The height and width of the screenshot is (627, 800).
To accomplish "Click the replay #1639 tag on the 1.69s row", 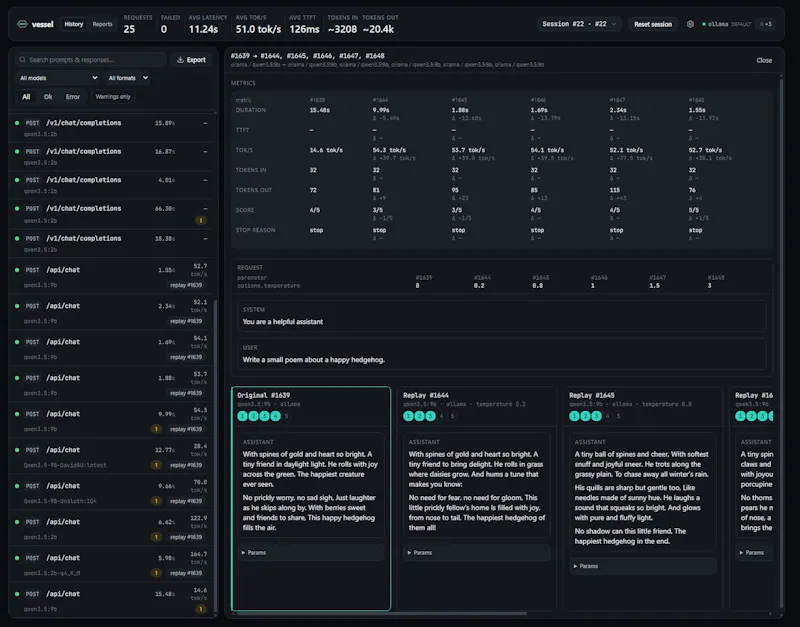I will (x=186, y=357).
